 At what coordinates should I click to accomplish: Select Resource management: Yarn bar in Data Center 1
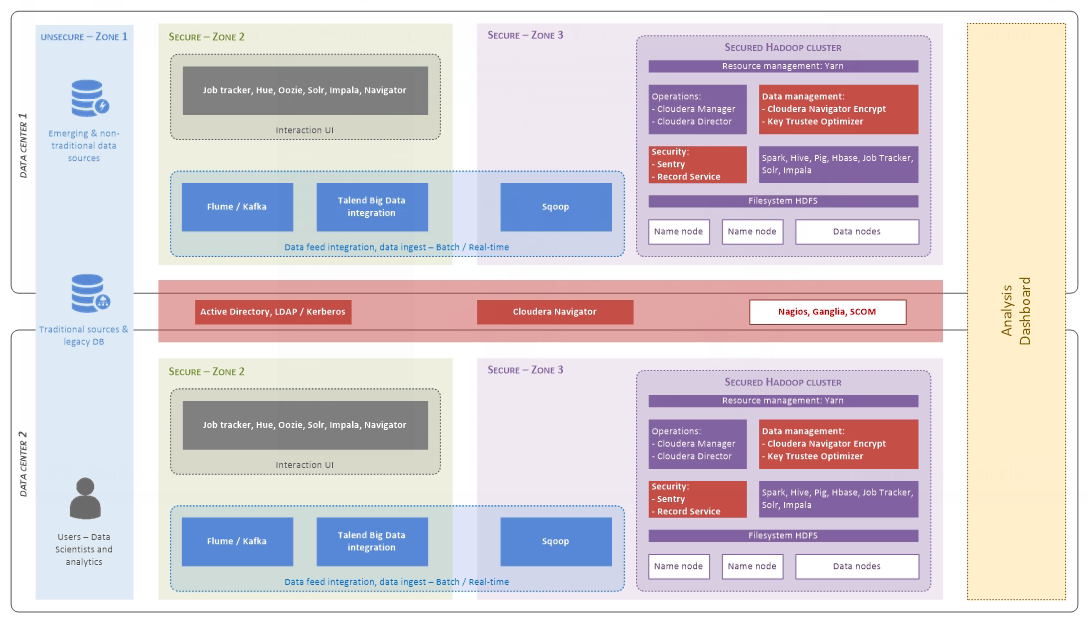pyautogui.click(x=783, y=66)
